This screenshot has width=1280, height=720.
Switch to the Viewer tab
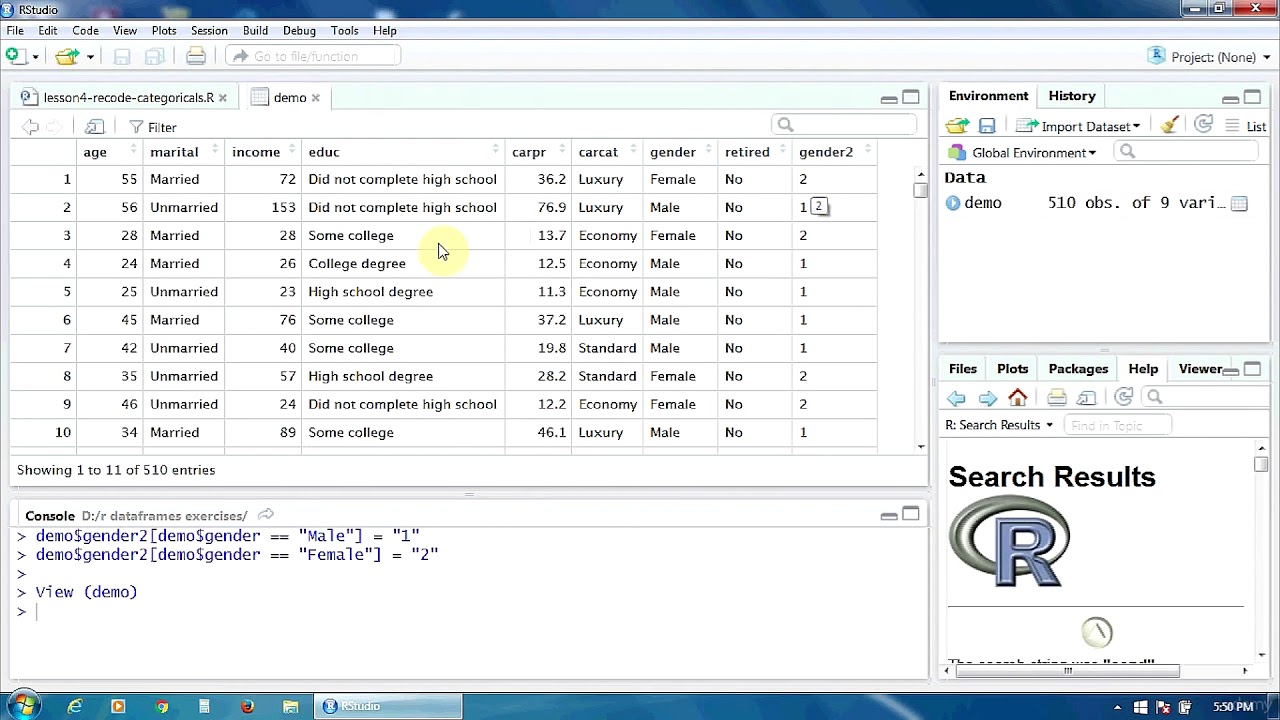1199,369
